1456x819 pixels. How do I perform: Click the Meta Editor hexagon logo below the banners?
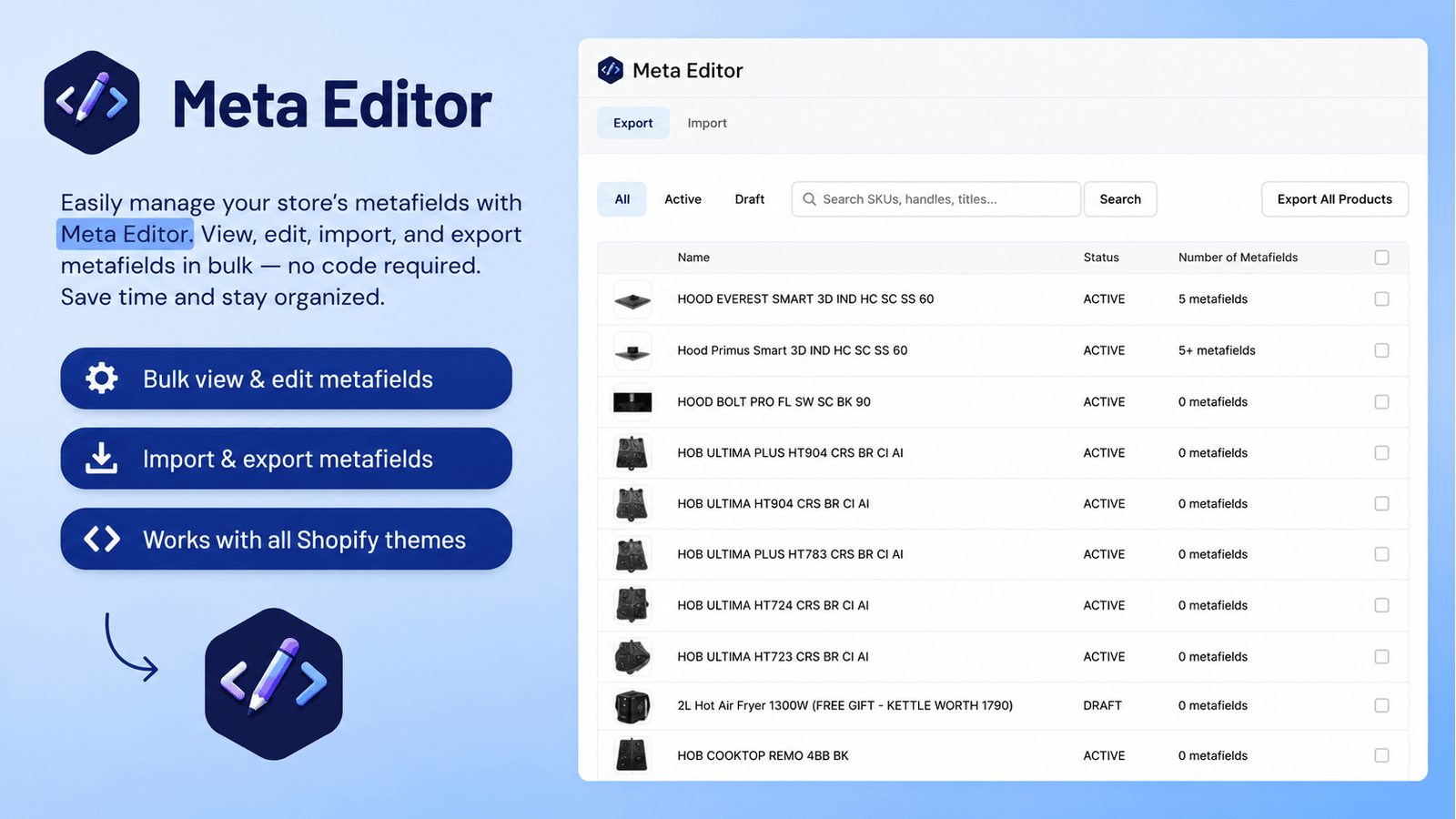274,684
